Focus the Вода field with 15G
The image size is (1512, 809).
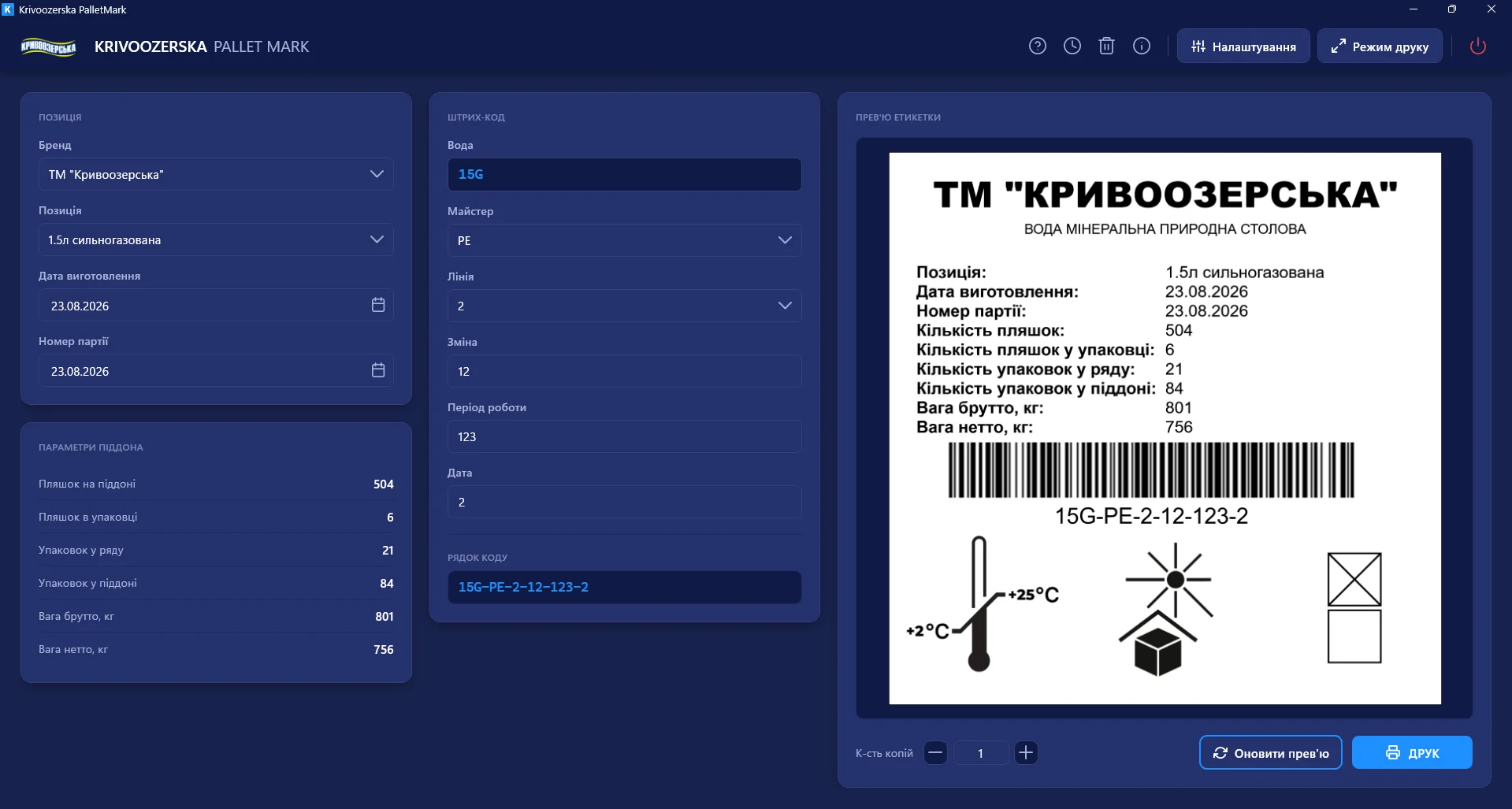[x=625, y=174]
